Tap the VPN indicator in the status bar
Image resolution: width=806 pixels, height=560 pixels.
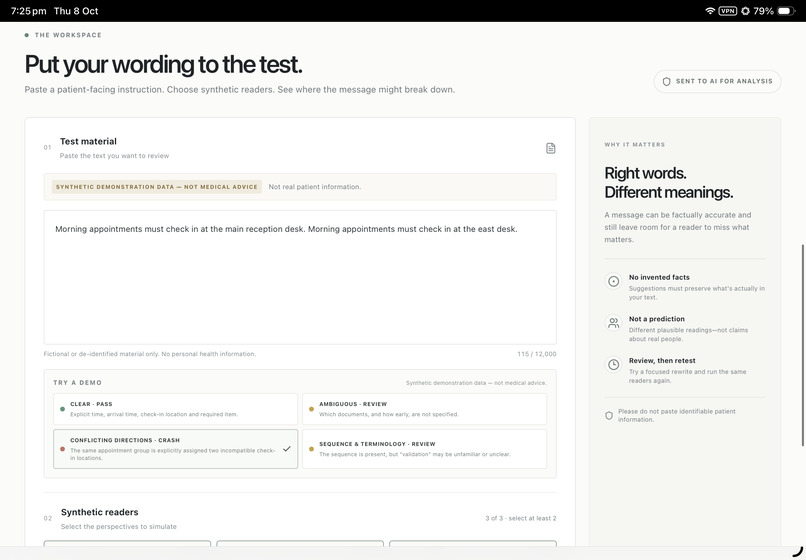tap(727, 11)
